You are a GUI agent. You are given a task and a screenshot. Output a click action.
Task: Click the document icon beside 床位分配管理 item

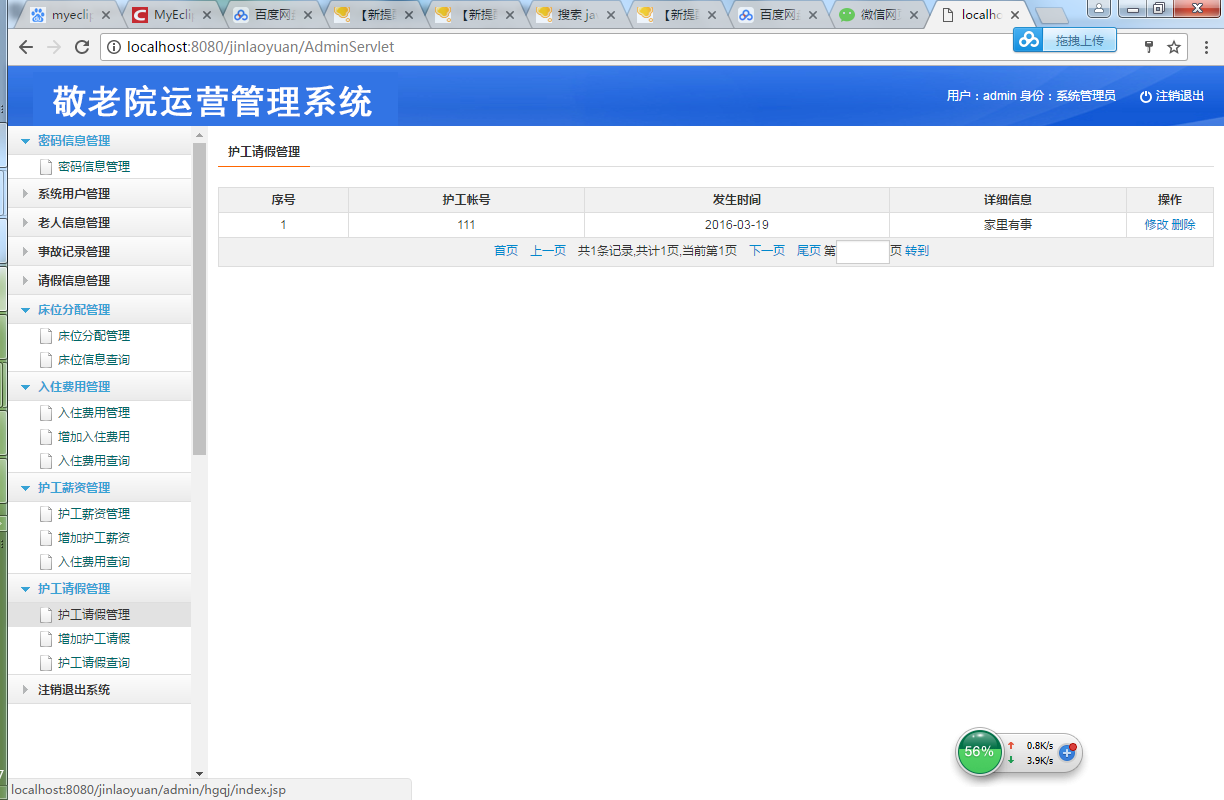(45, 336)
